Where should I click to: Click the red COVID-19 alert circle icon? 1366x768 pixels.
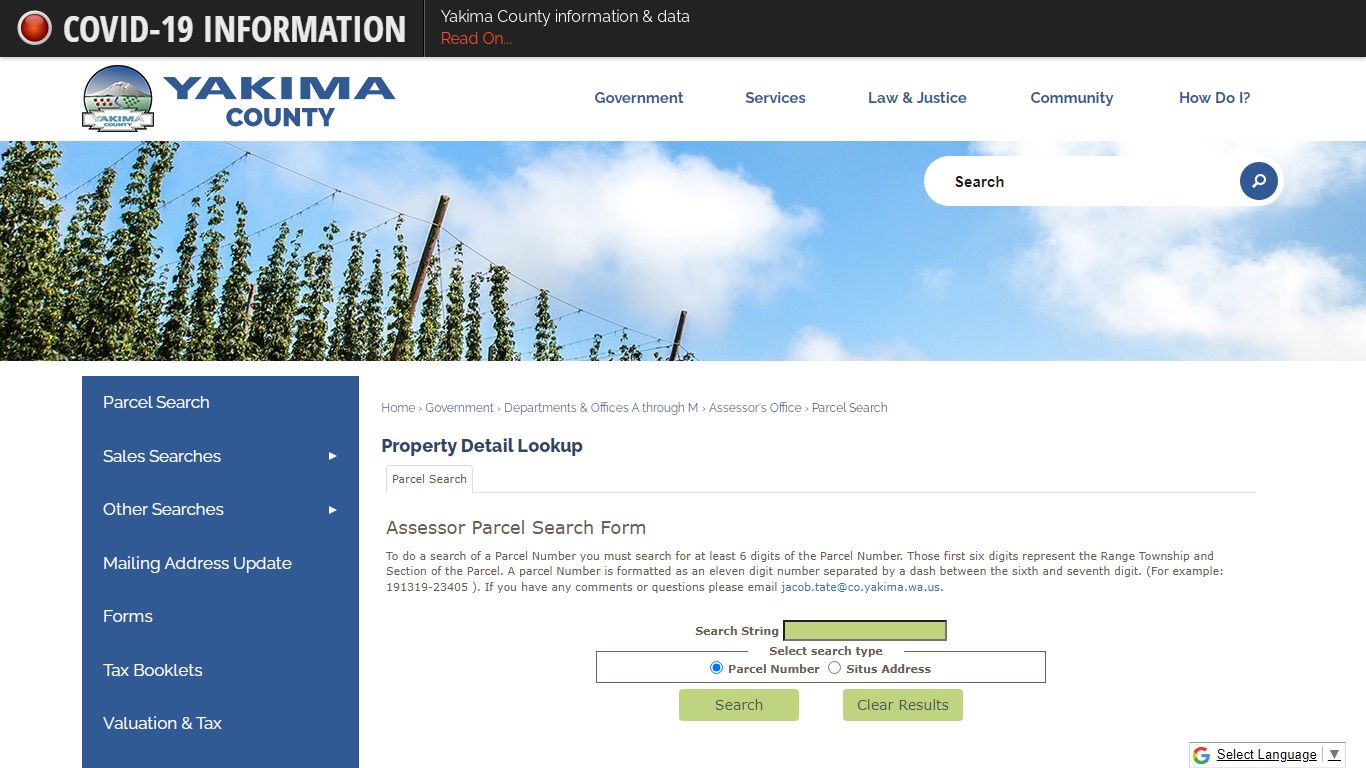(x=34, y=28)
